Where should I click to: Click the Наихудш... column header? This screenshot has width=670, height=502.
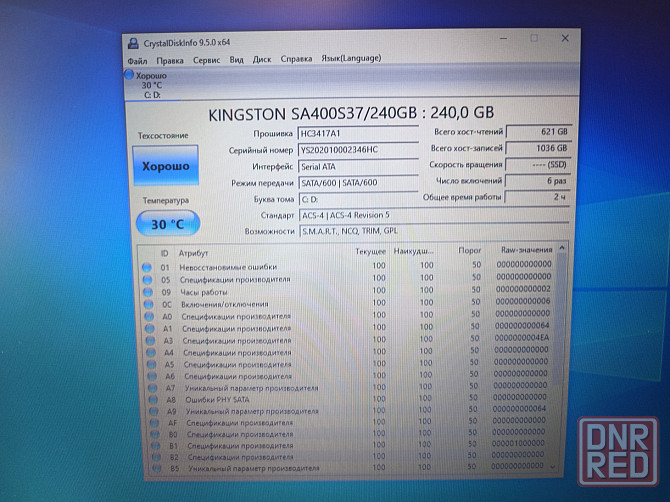[414, 251]
